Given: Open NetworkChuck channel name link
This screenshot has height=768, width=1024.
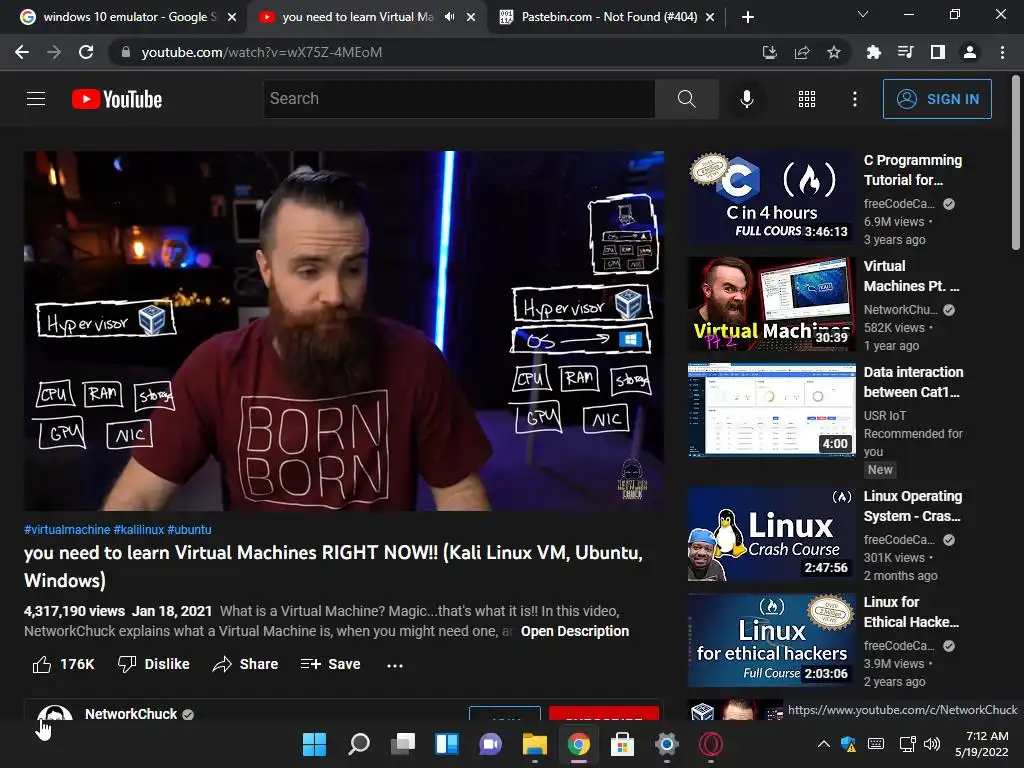Looking at the screenshot, I should click(131, 714).
